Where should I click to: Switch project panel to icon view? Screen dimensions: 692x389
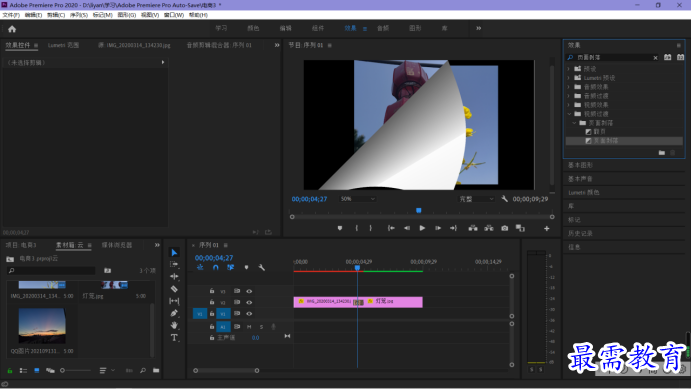(37, 370)
